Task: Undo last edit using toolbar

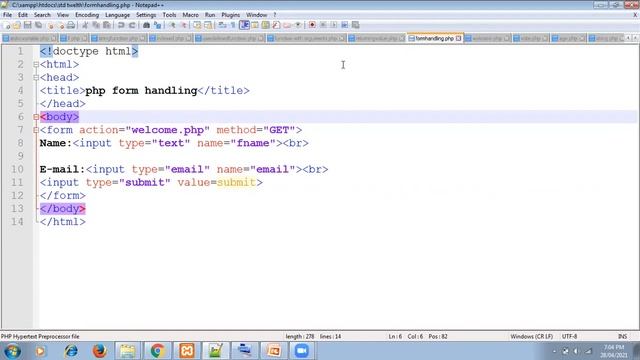Action: [x=121, y=25]
